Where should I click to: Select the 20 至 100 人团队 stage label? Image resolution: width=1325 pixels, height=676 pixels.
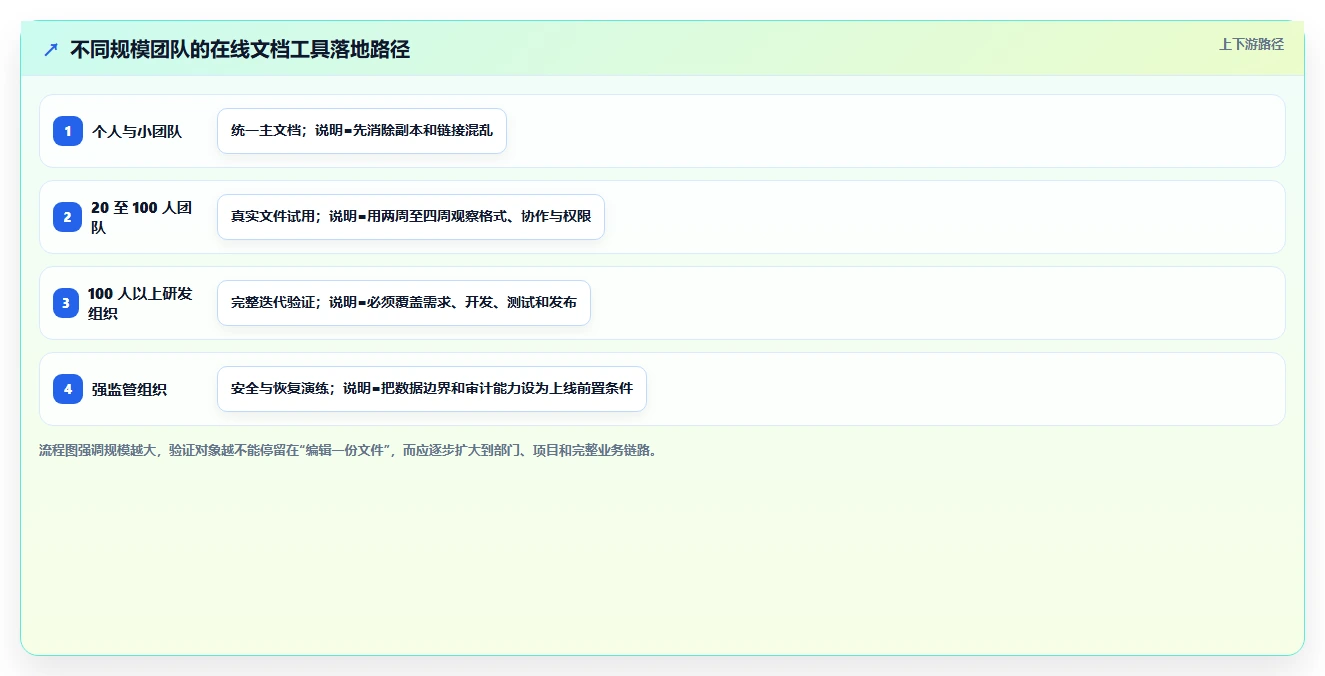point(142,217)
